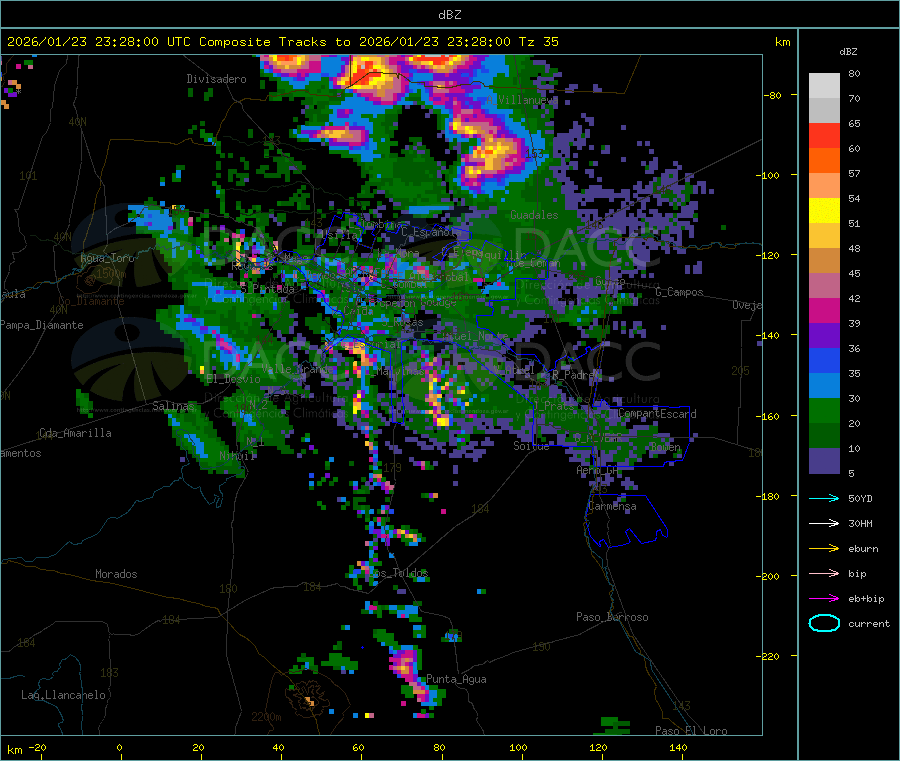Click the -200 km tick on right axis

[x=767, y=576]
